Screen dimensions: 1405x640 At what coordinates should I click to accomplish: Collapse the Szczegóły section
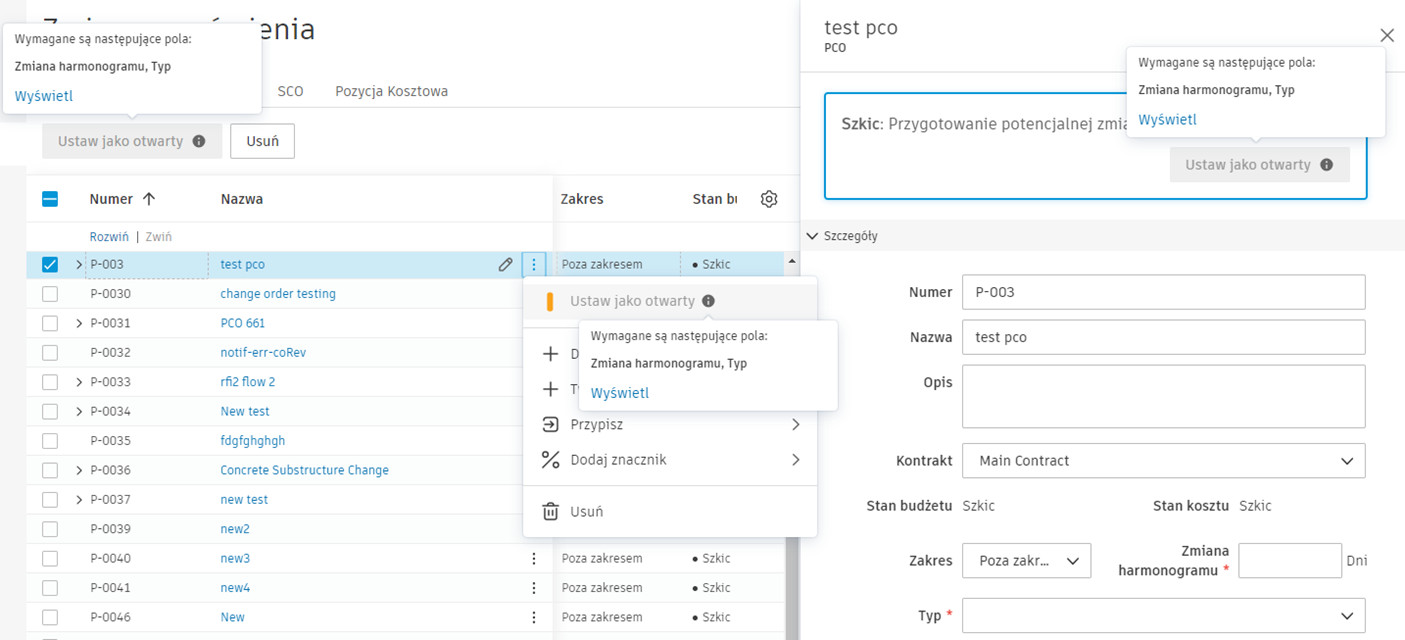[811, 236]
